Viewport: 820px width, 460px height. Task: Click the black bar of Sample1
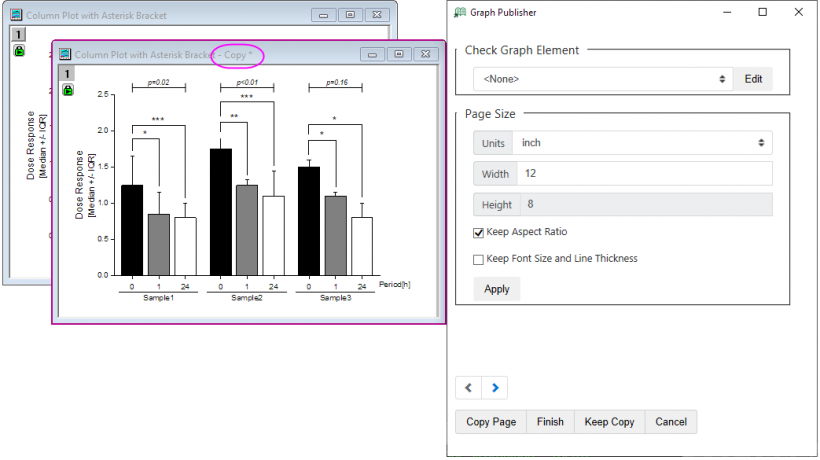pyautogui.click(x=132, y=230)
